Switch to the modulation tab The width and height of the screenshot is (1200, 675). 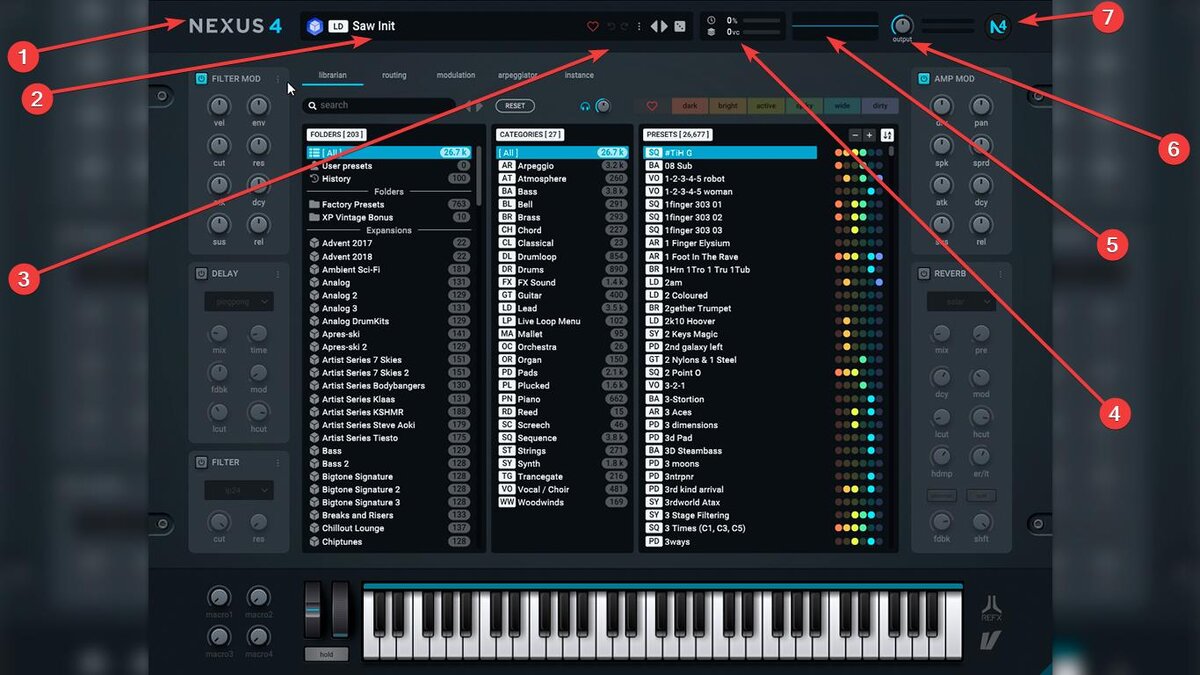(456, 75)
